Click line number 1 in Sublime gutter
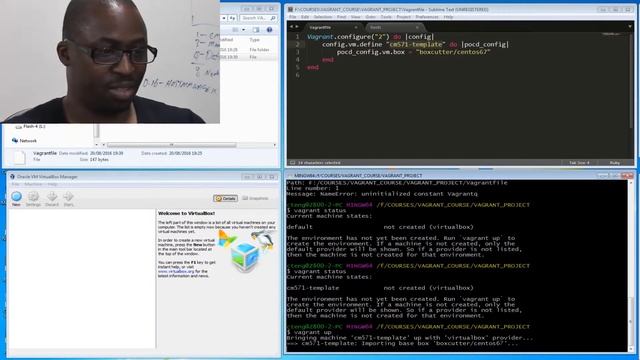 coord(297,37)
